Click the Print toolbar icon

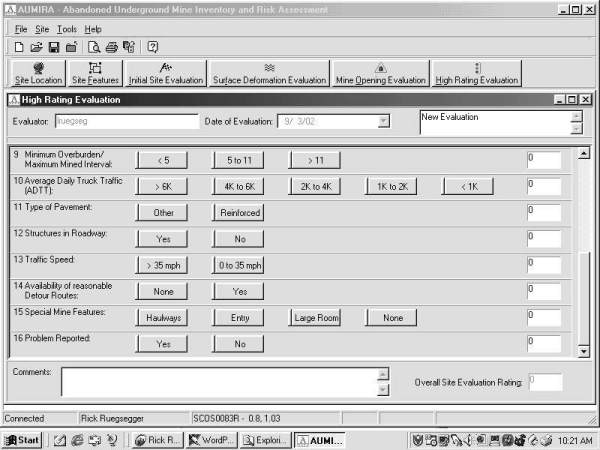(112, 47)
